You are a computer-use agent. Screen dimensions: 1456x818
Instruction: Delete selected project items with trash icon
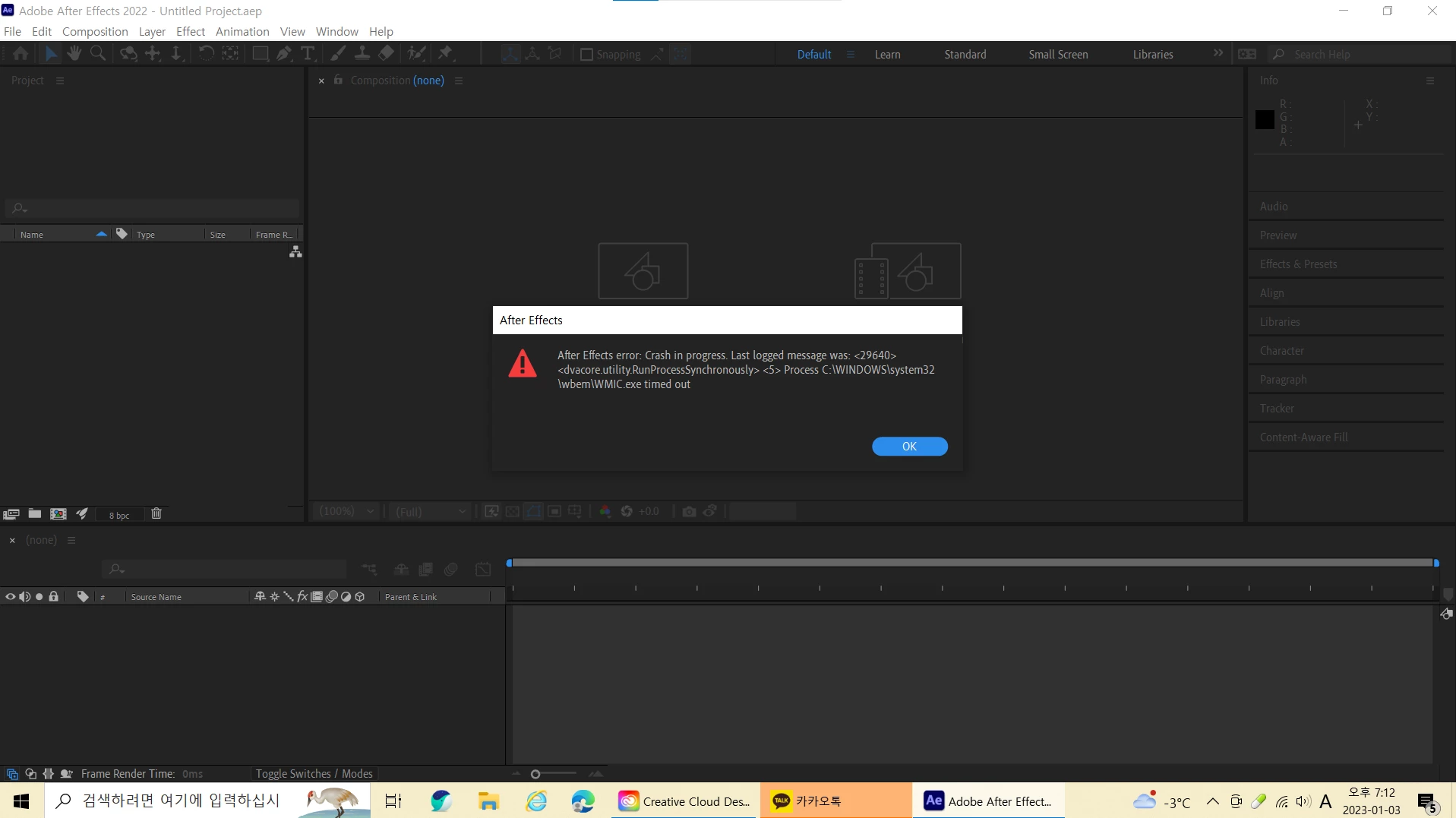[x=156, y=514]
